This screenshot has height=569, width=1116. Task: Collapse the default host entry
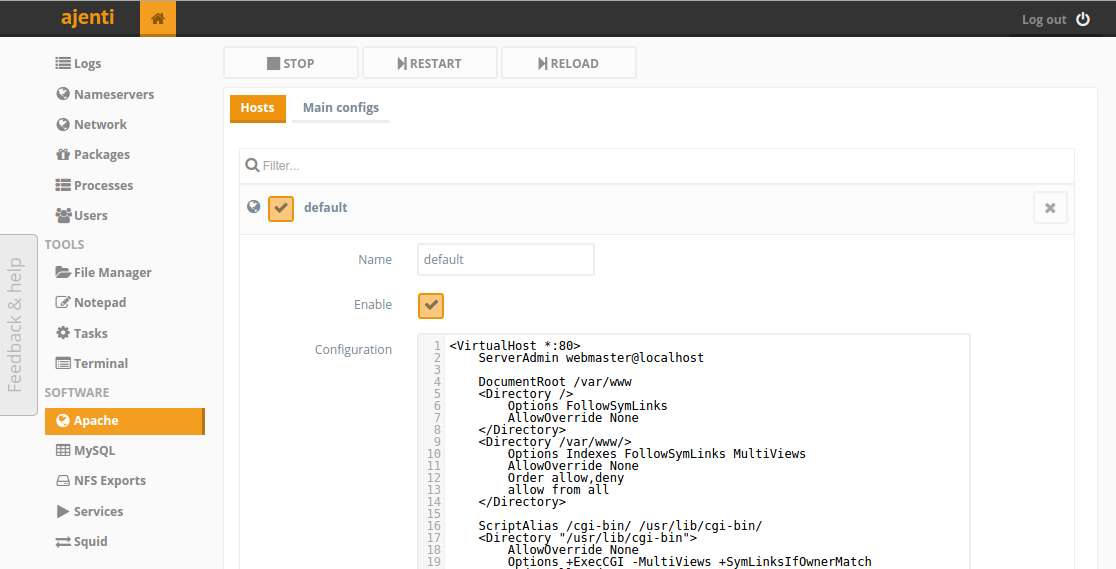(325, 208)
